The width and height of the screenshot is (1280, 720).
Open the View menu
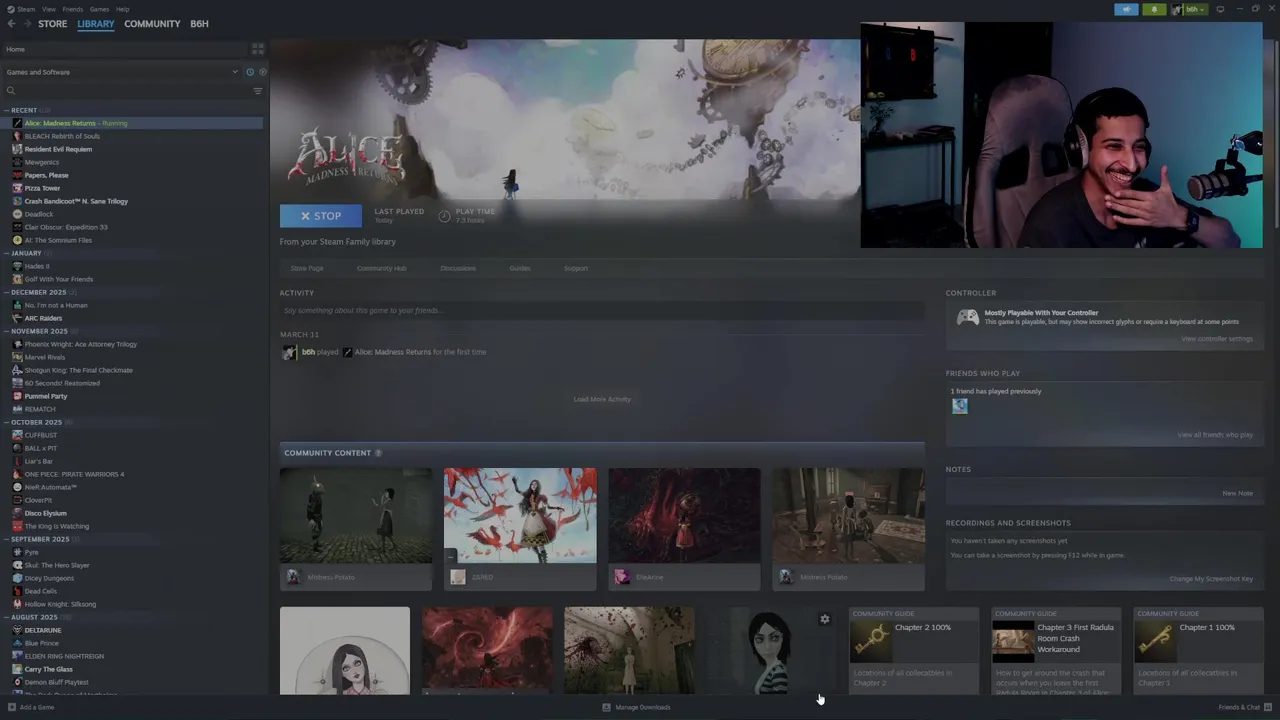pos(49,9)
